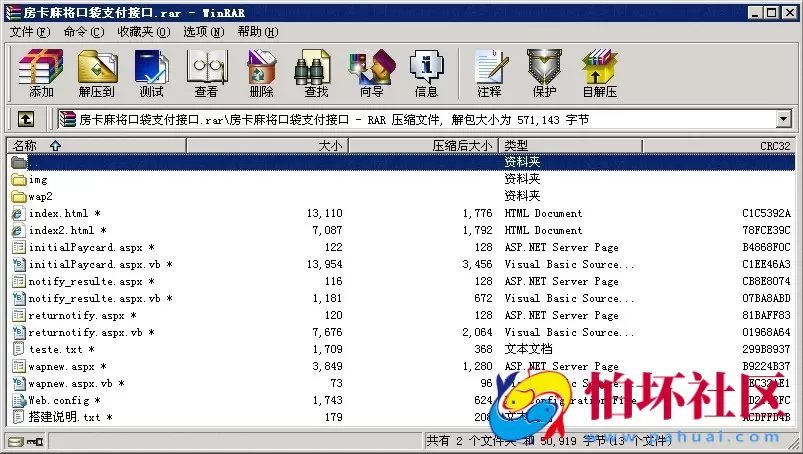Click the CRC value 299B8937
Screen dimensions: 803x454
(767, 349)
